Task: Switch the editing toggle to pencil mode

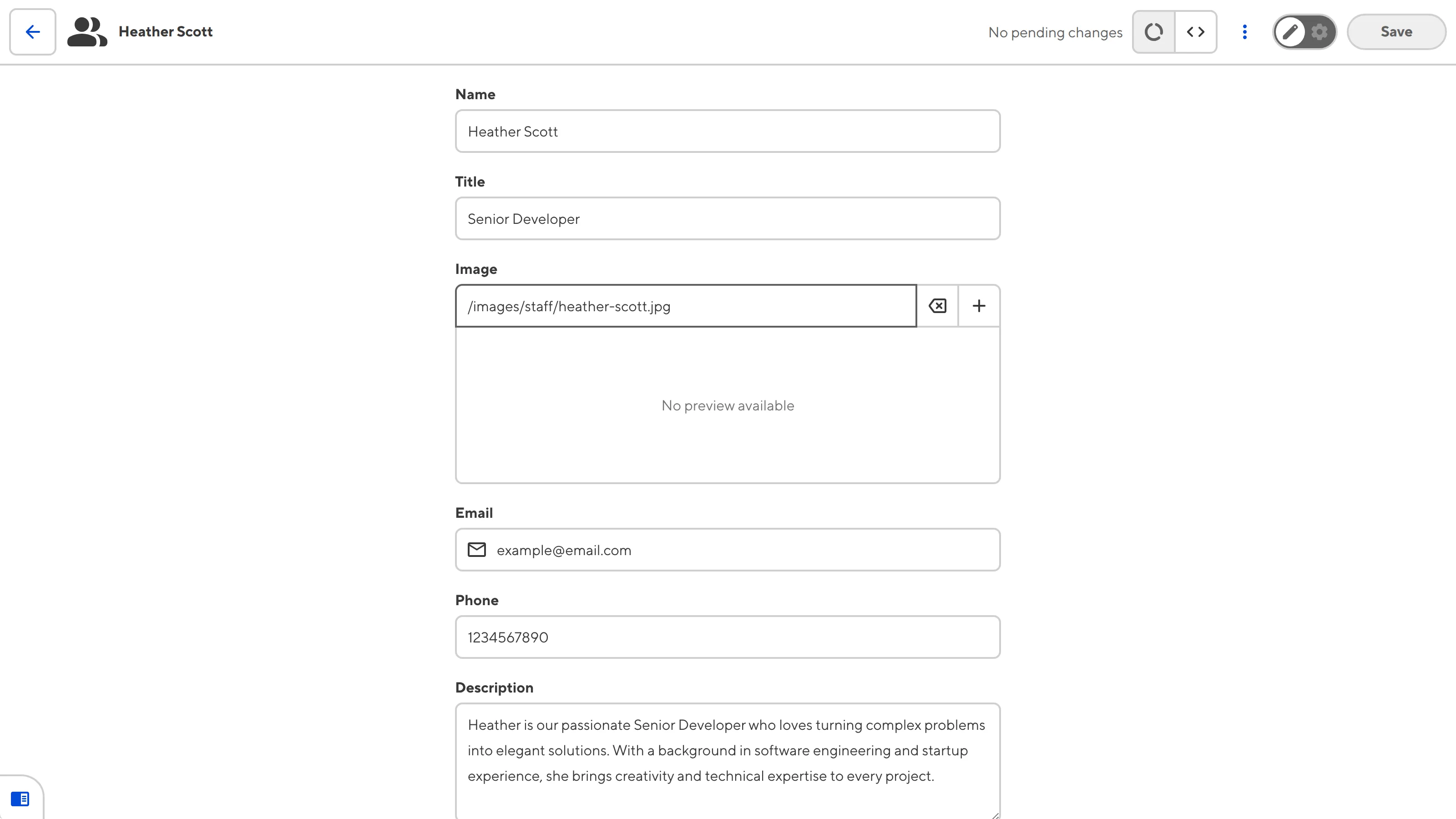Action: [1290, 32]
